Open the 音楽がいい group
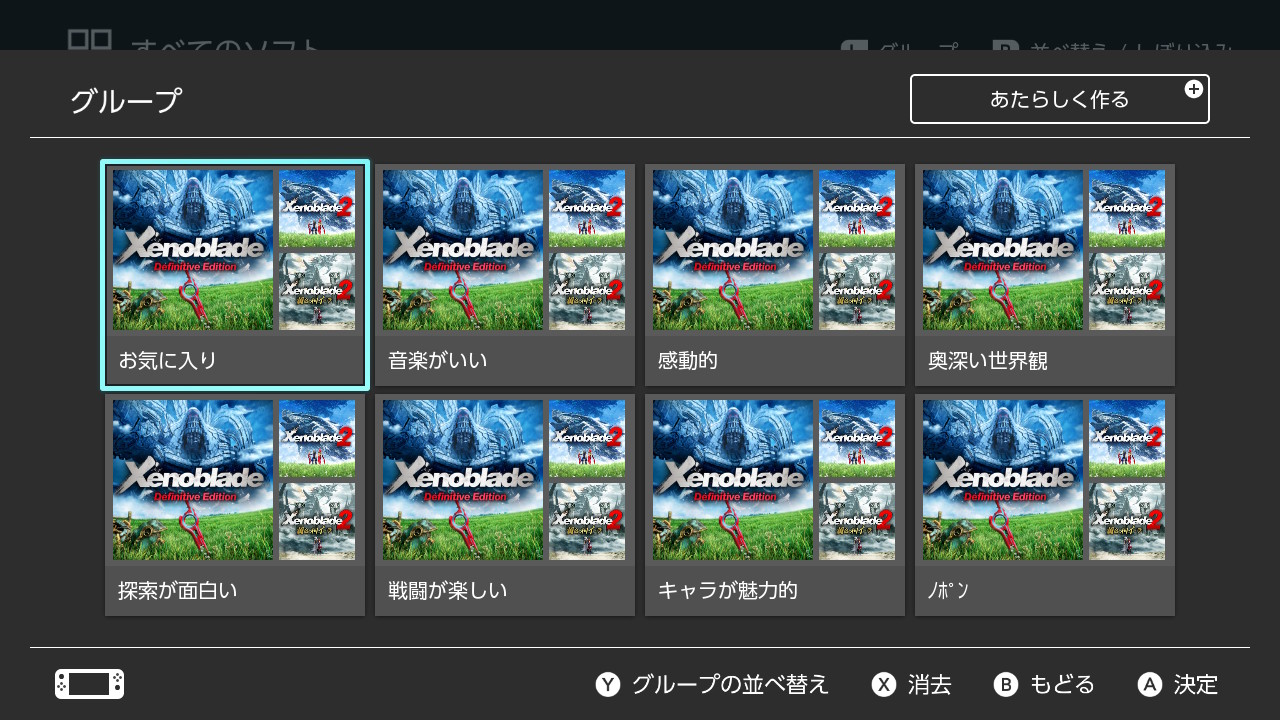The width and height of the screenshot is (1280, 720). coord(504,275)
